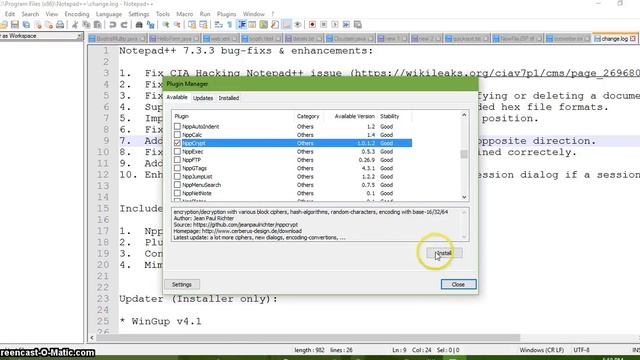640x360 pixels.
Task: Click the Zoom In toolbar icon
Action: (x=166, y=25)
